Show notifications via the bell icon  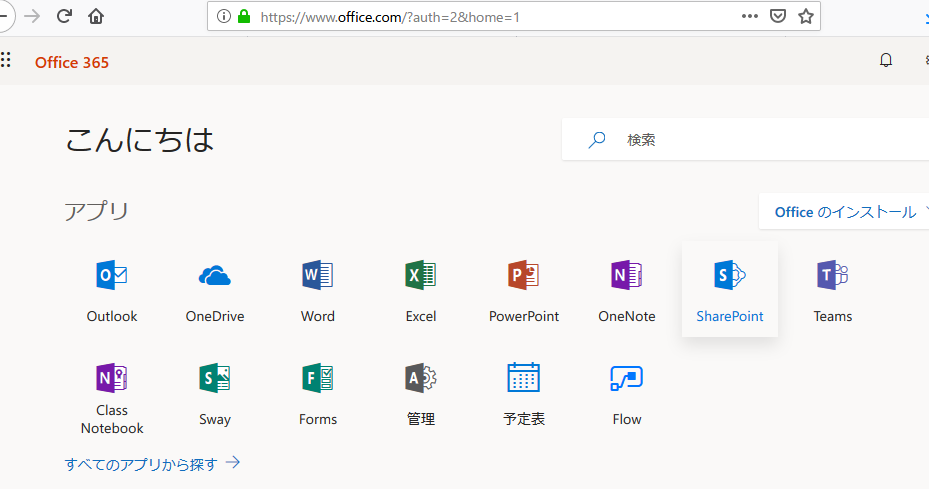tap(885, 61)
